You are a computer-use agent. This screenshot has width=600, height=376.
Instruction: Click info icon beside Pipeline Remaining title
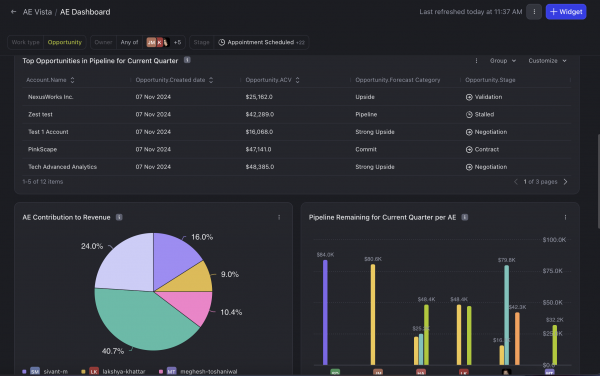465,217
